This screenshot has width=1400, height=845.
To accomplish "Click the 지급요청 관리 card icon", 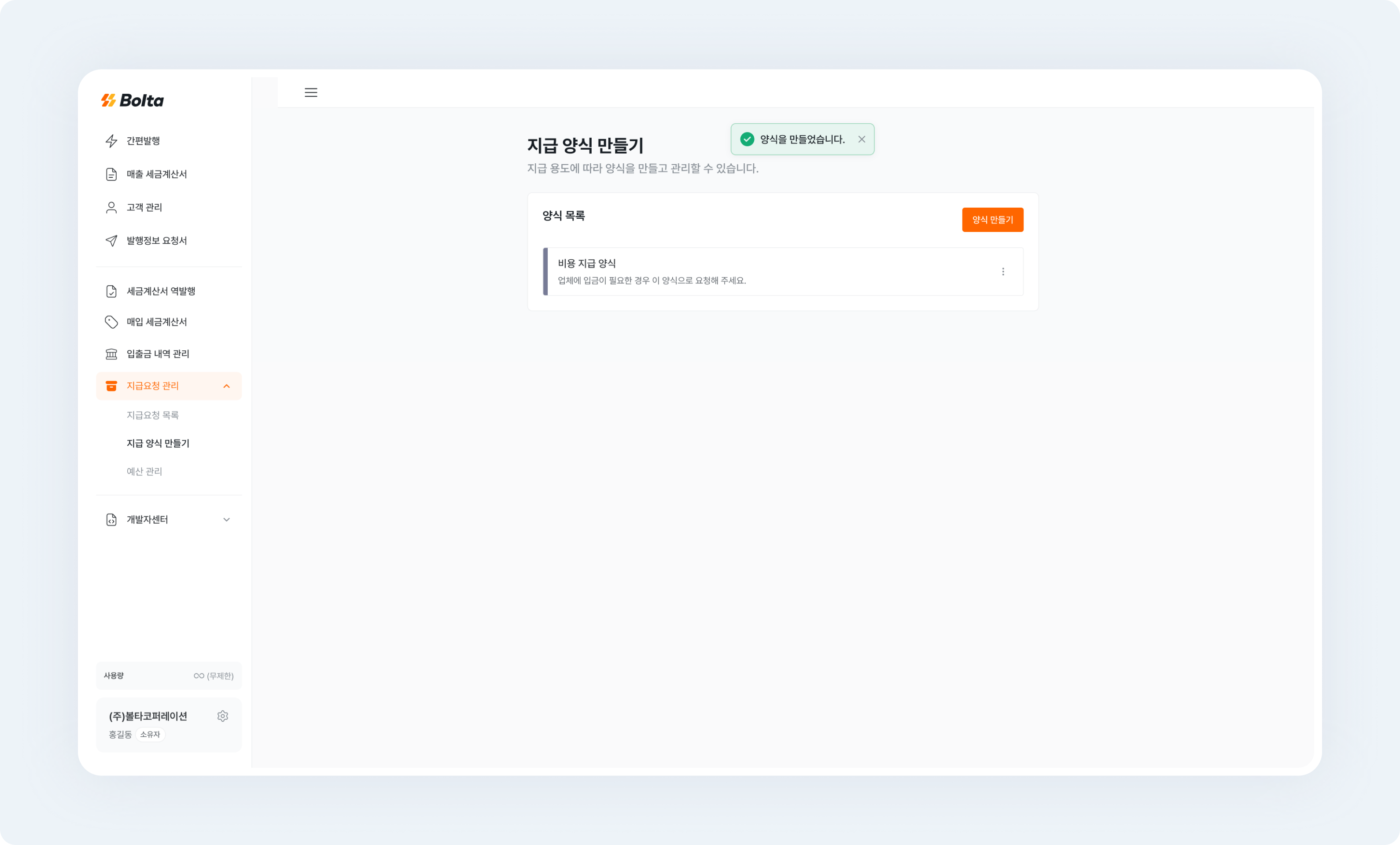I will [111, 386].
